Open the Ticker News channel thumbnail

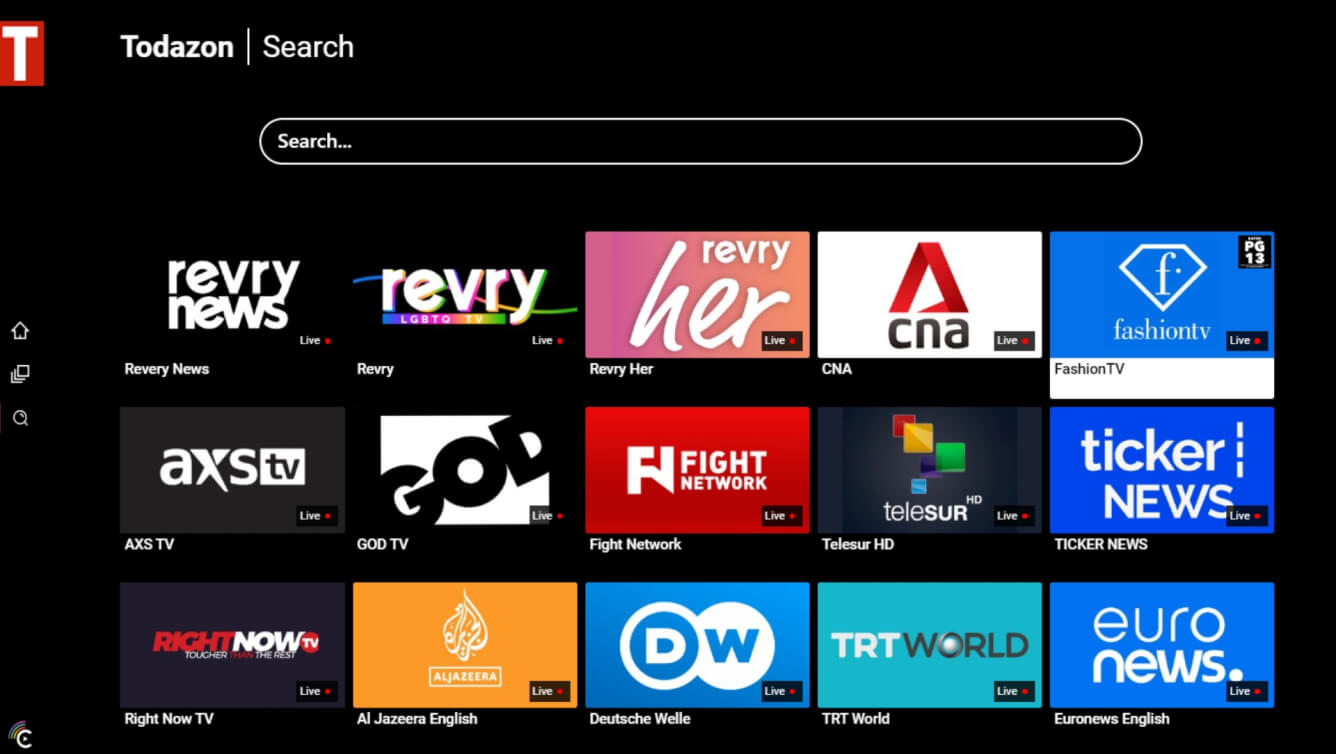tap(1162, 470)
